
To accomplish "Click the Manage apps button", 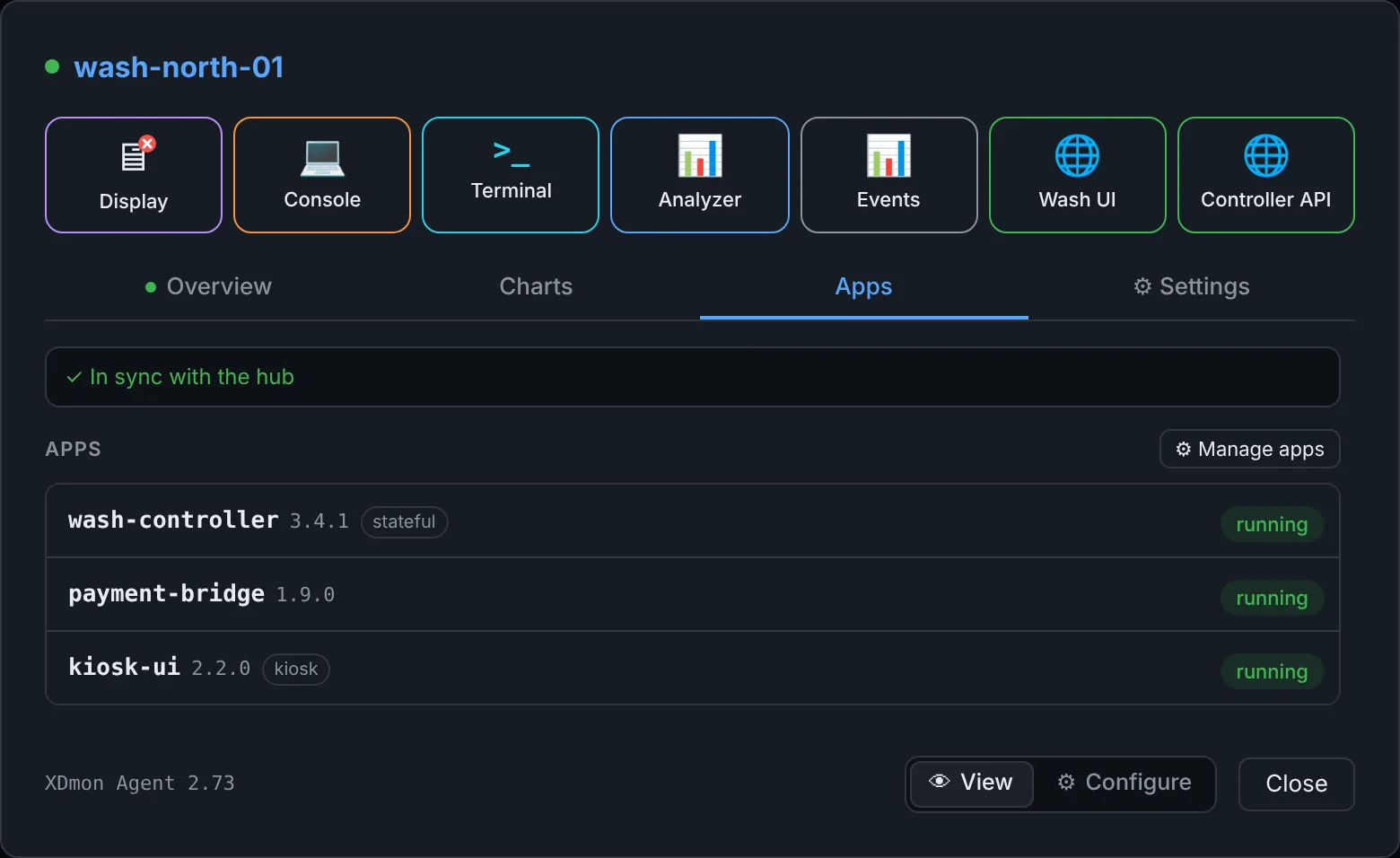I will tap(1250, 449).
